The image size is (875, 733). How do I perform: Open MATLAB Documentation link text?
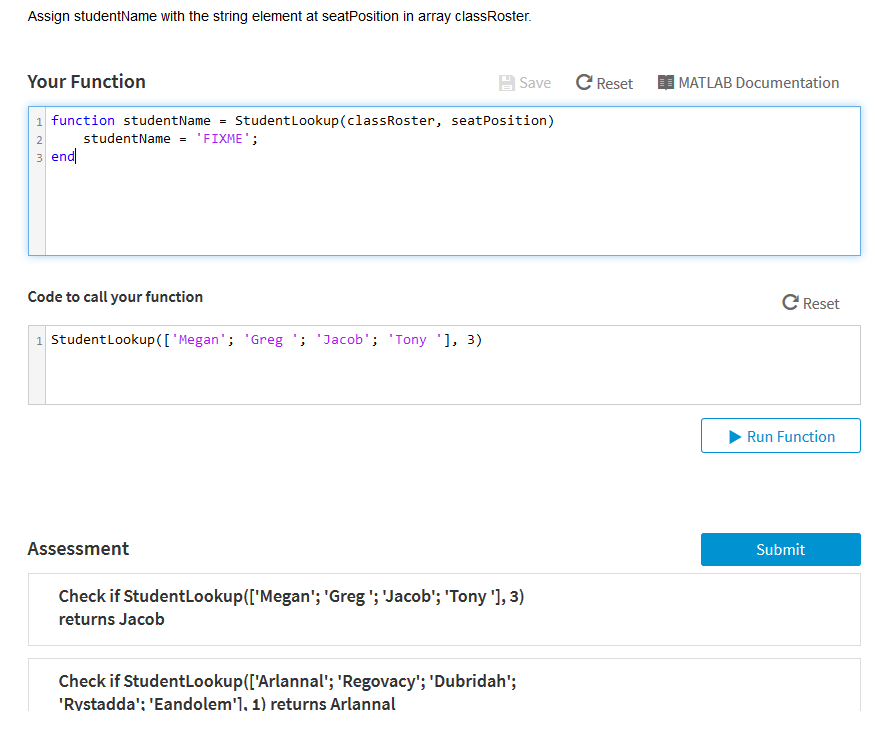pos(759,82)
